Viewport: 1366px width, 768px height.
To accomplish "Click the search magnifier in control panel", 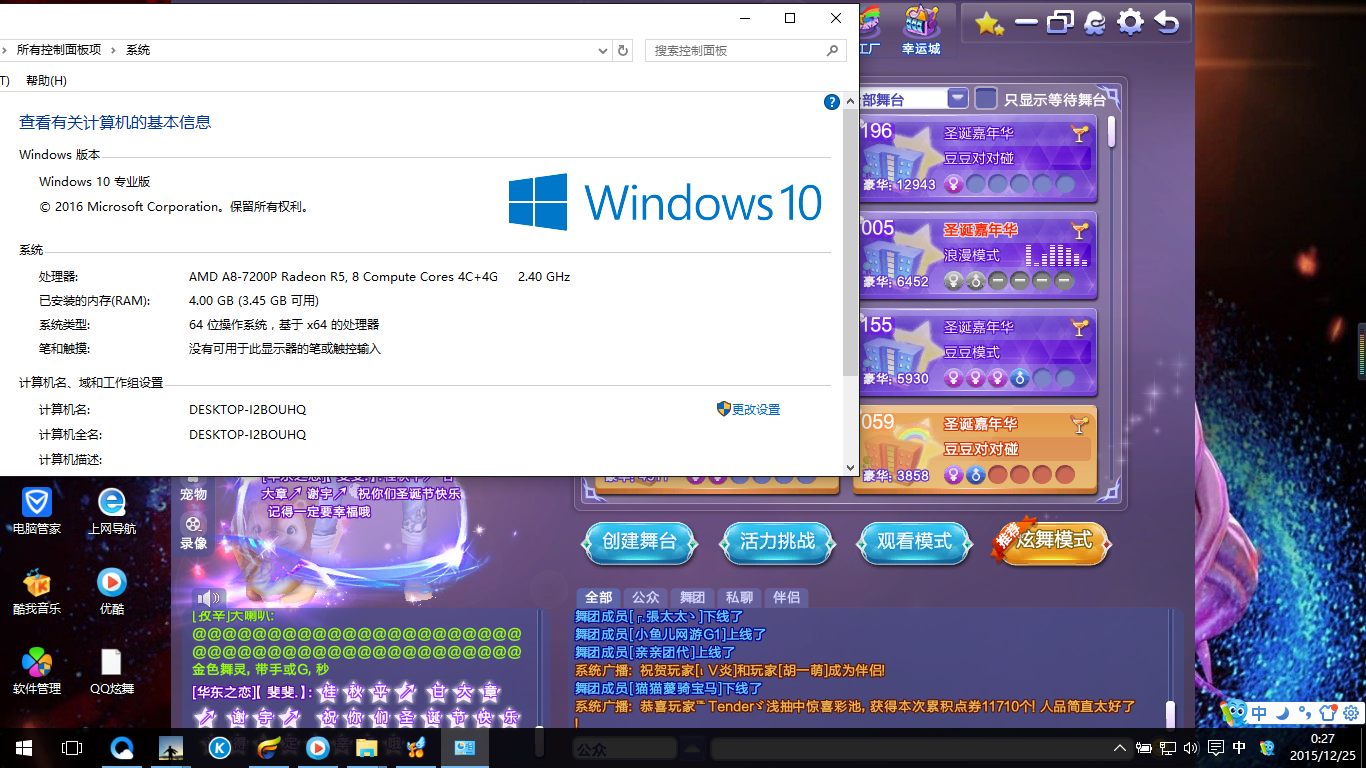I will [832, 50].
